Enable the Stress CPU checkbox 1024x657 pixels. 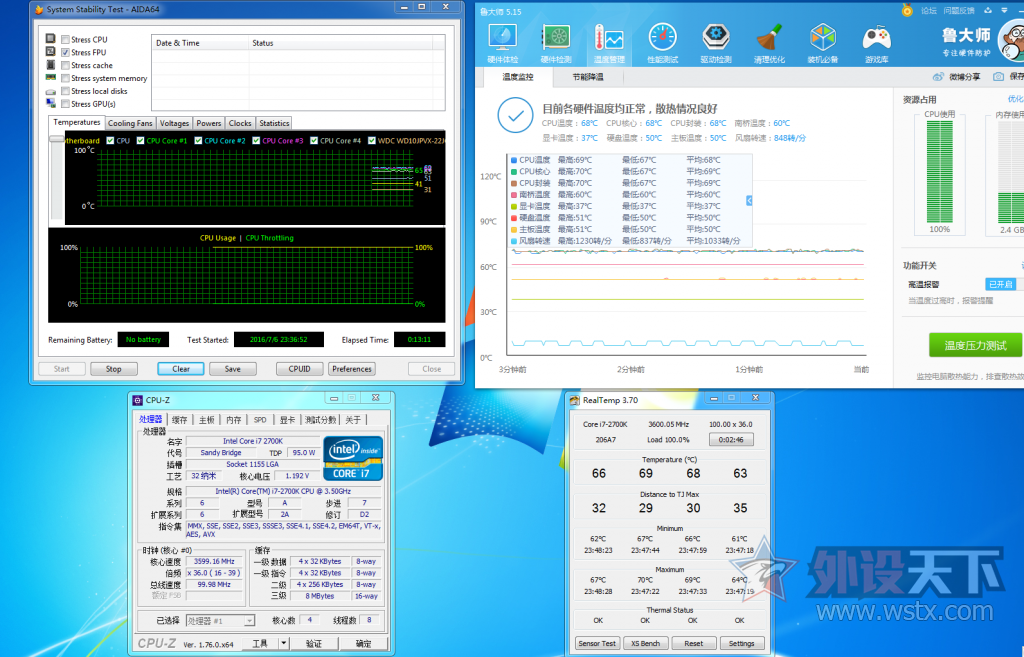point(65,39)
